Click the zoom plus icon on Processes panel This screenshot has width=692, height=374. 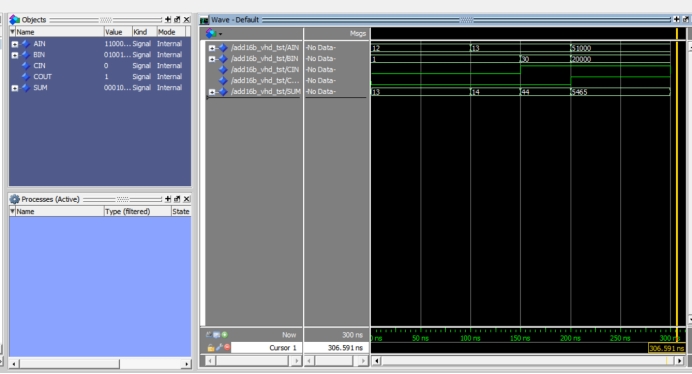coord(168,199)
